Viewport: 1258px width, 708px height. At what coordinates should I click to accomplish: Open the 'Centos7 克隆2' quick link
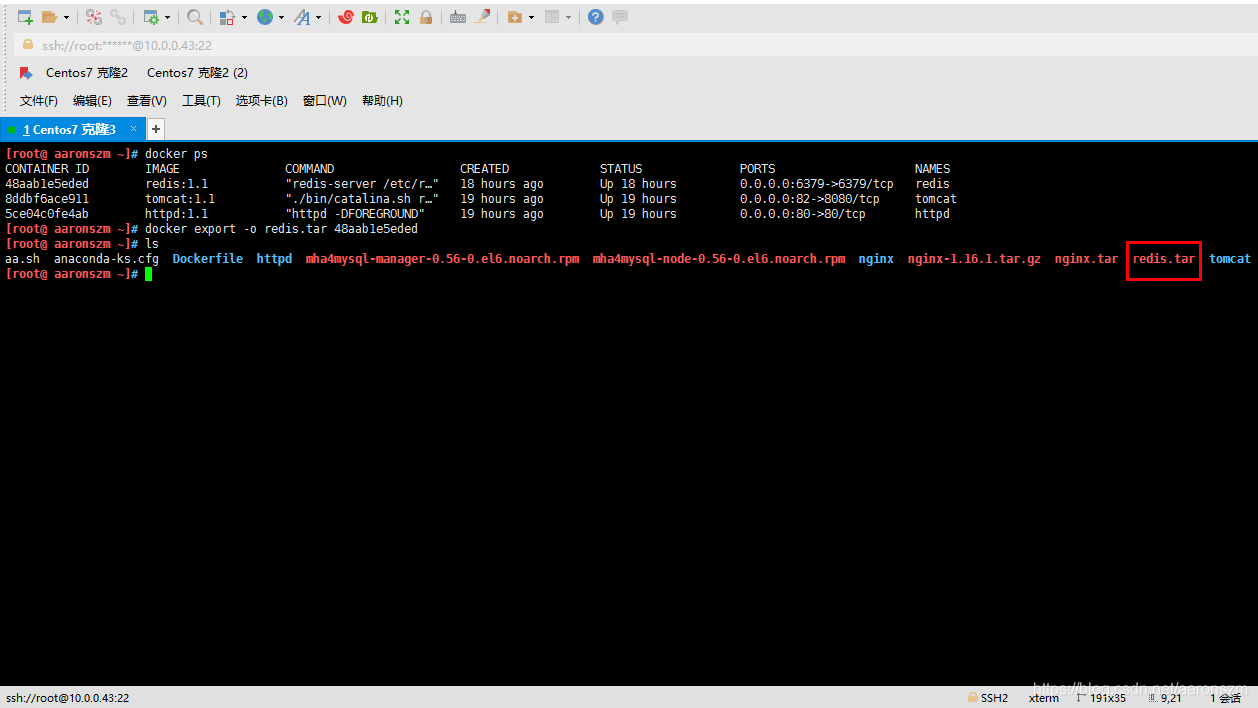pyautogui.click(x=87, y=73)
